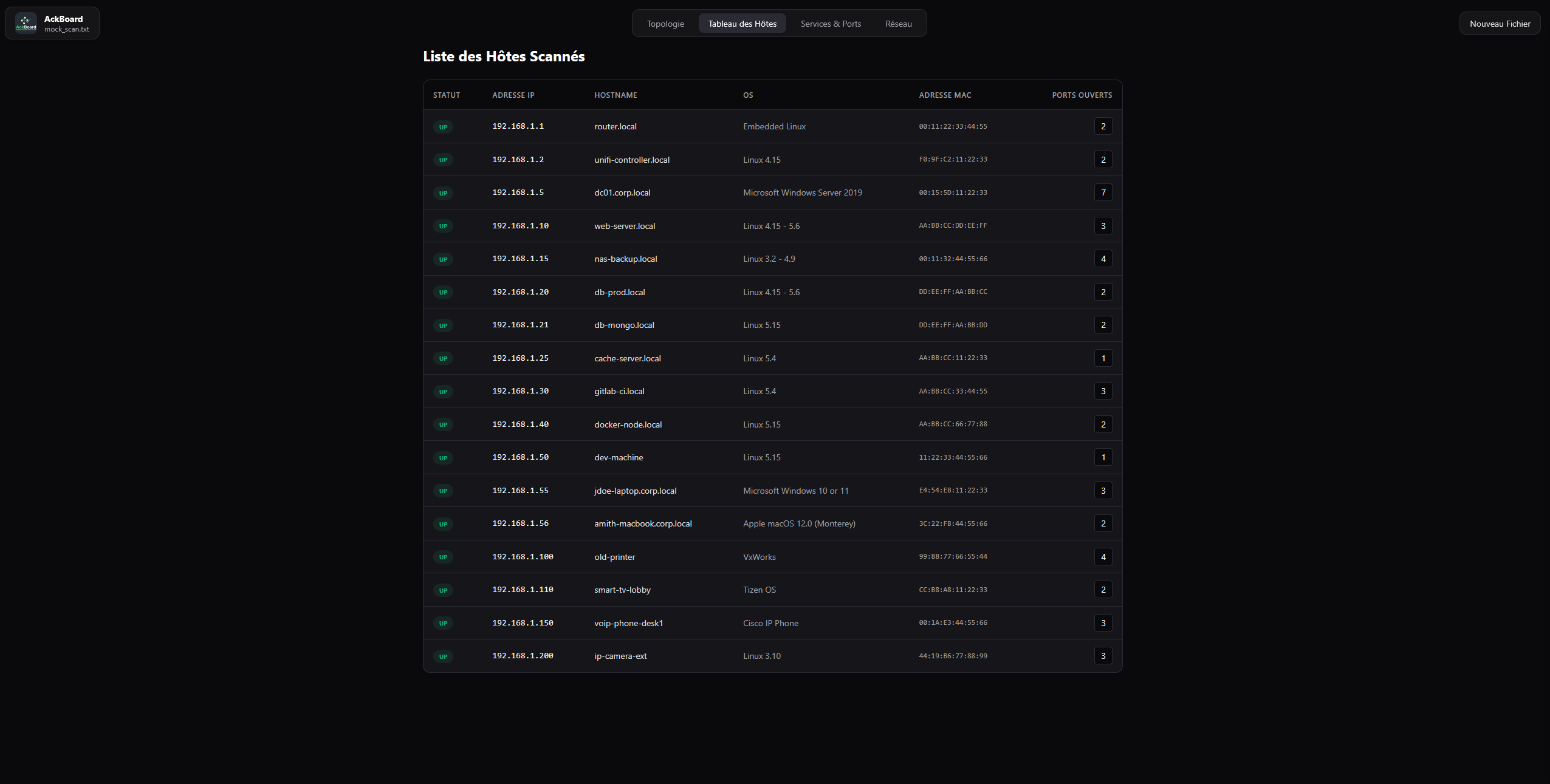Click OS value Microsoft Windows 10 or 11
This screenshot has height=784, width=1550.
pos(796,491)
